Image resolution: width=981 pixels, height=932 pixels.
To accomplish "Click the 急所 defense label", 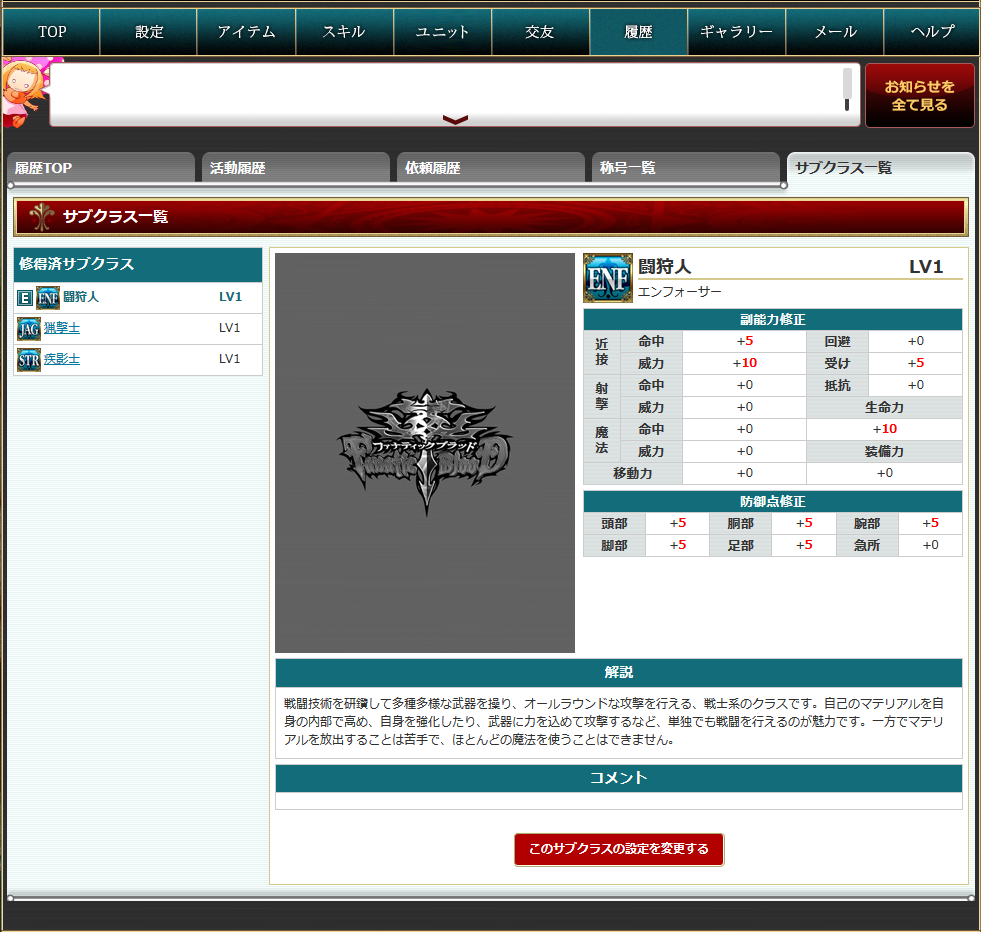I will [x=867, y=545].
